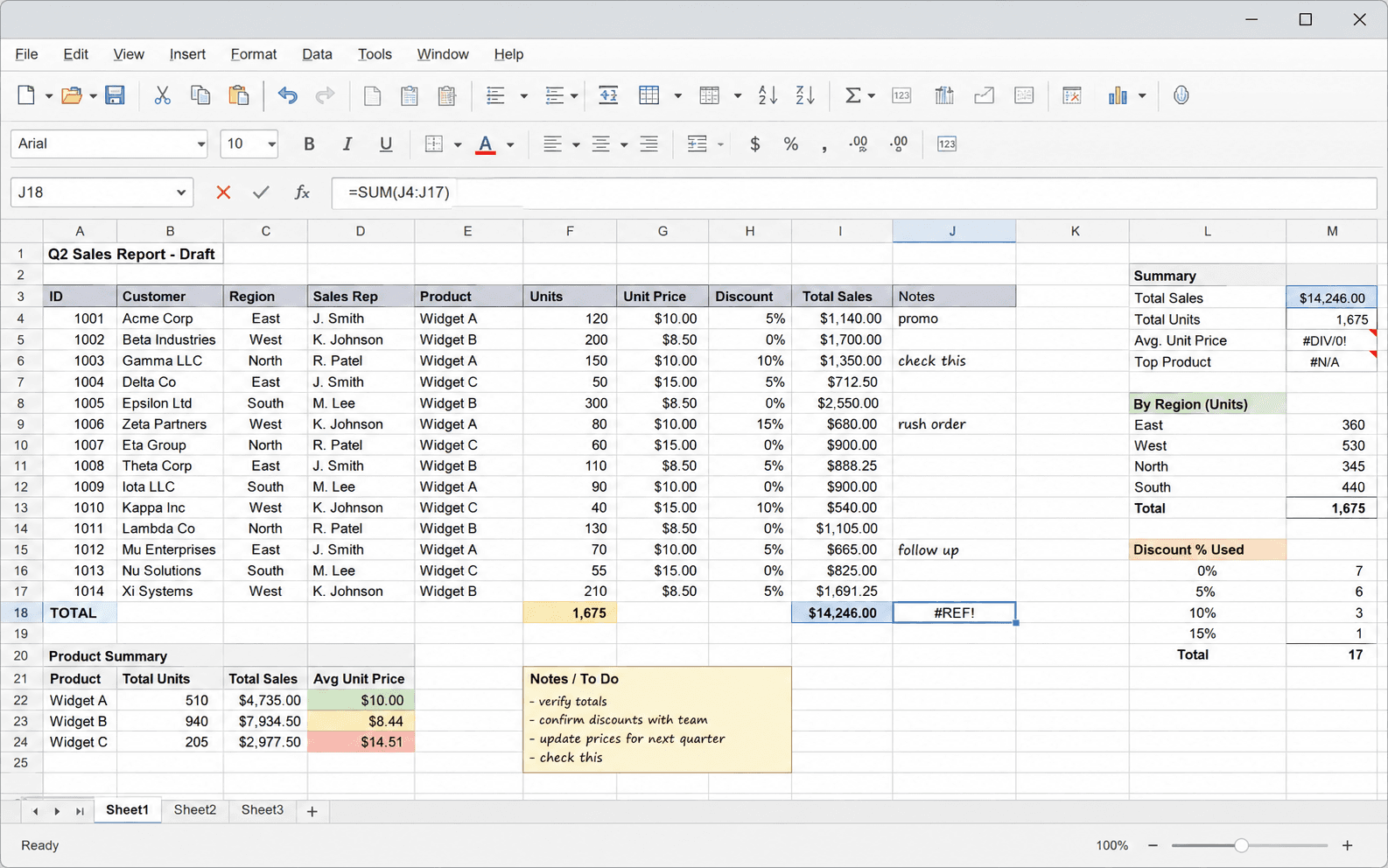The image size is (1388, 868).
Task: Click the previous-sheet navigation arrow
Action: tap(35, 811)
